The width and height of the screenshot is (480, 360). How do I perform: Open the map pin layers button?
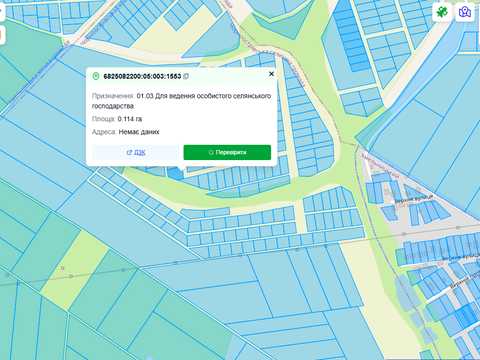click(x=465, y=12)
